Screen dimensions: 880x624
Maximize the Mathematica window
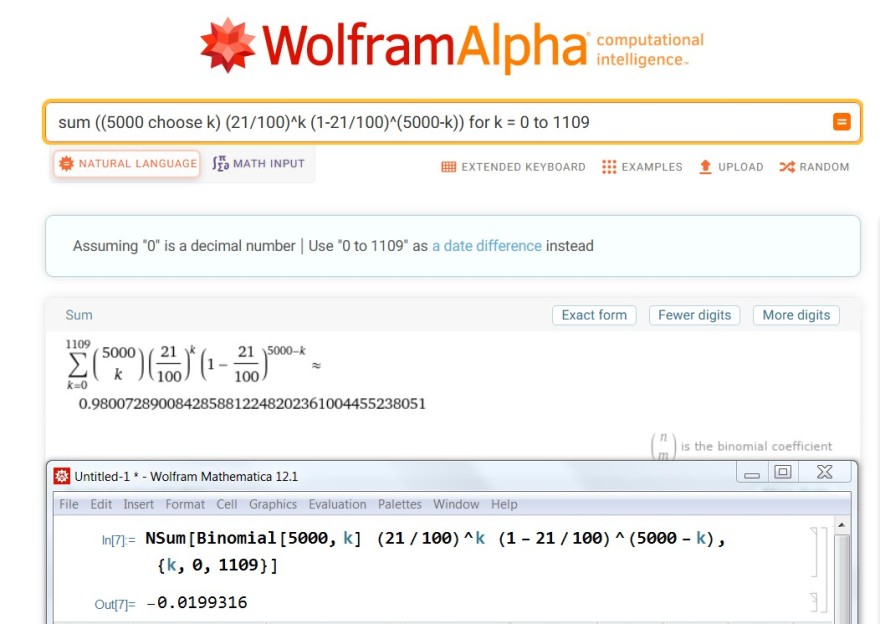[x=783, y=472]
